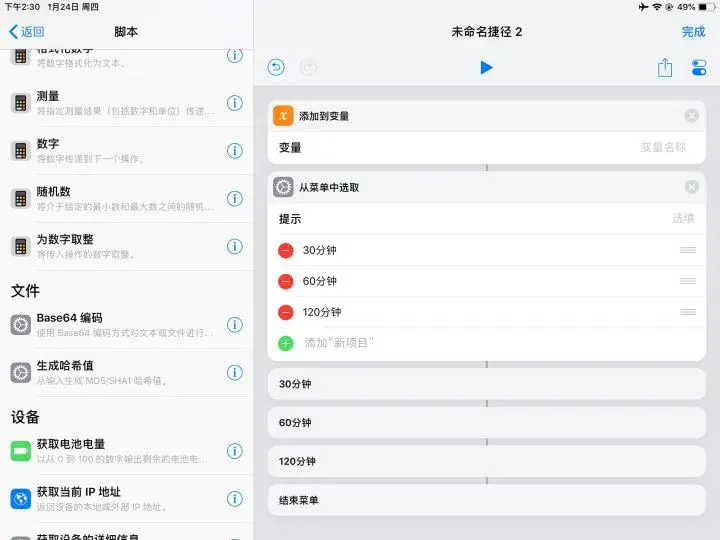This screenshot has height=540, width=720.
Task: Click the orange variable icon of 添加到变量
Action: point(283,116)
